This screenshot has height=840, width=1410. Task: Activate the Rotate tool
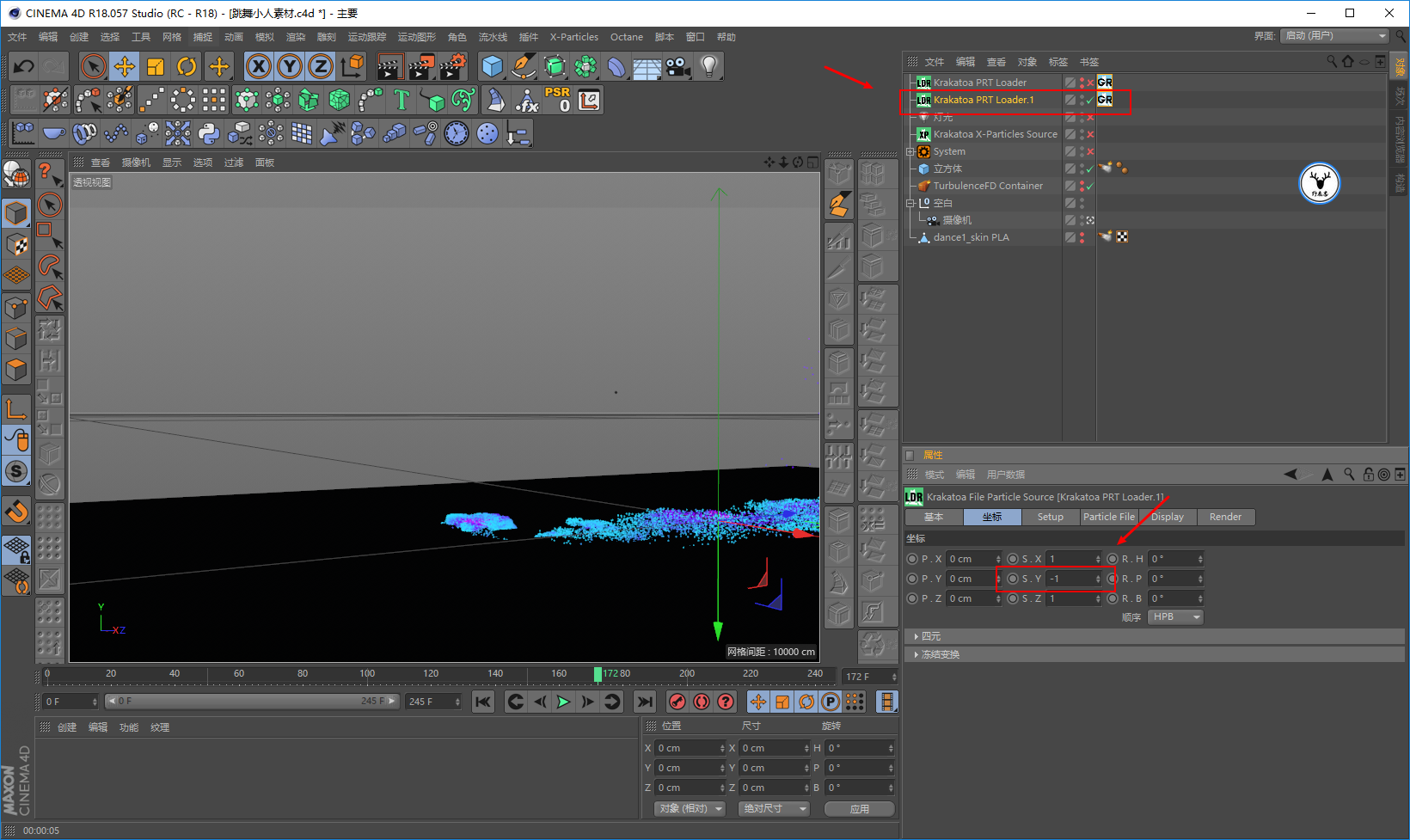pyautogui.click(x=187, y=66)
